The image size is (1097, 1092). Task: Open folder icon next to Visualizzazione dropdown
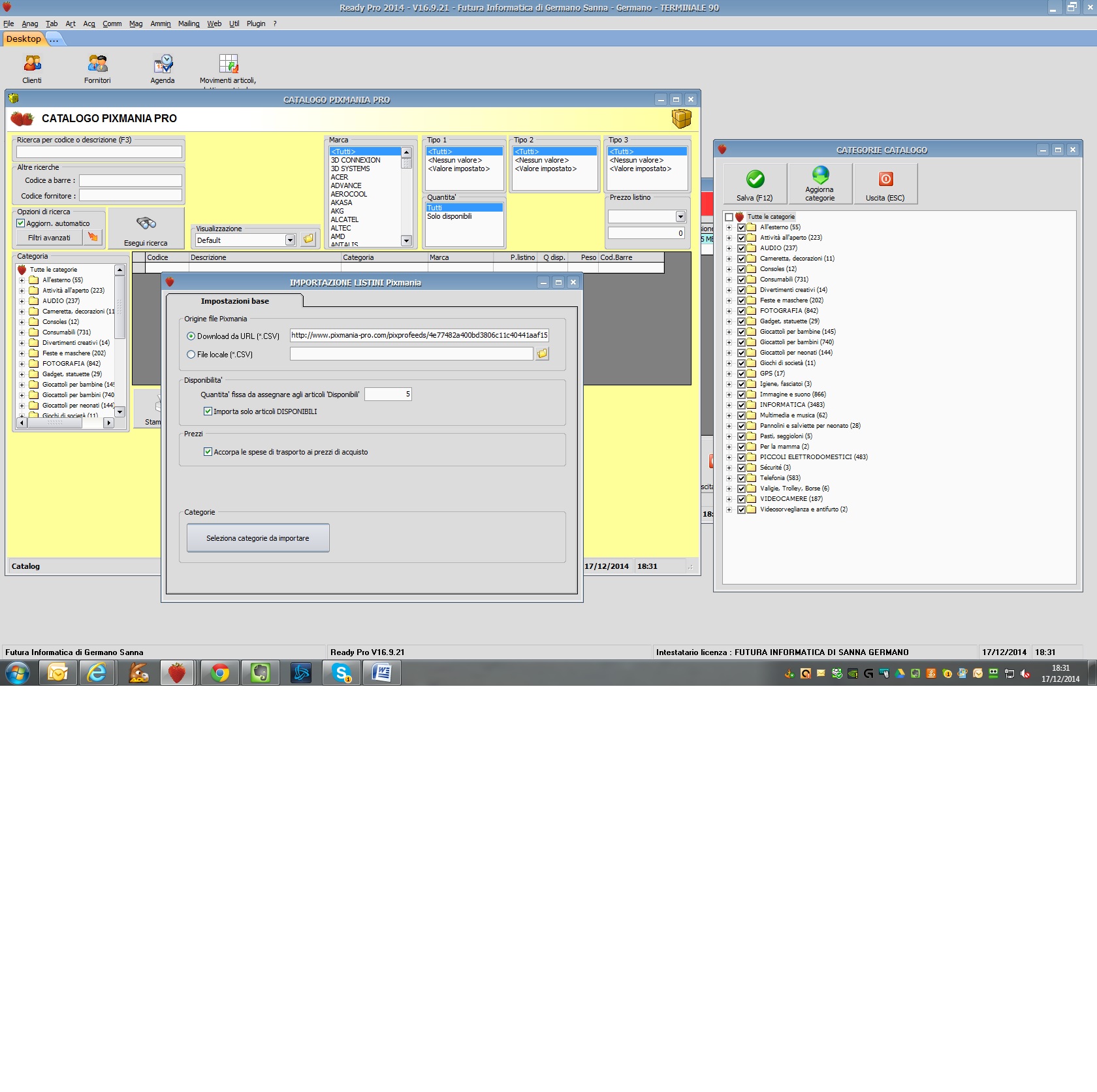[308, 239]
